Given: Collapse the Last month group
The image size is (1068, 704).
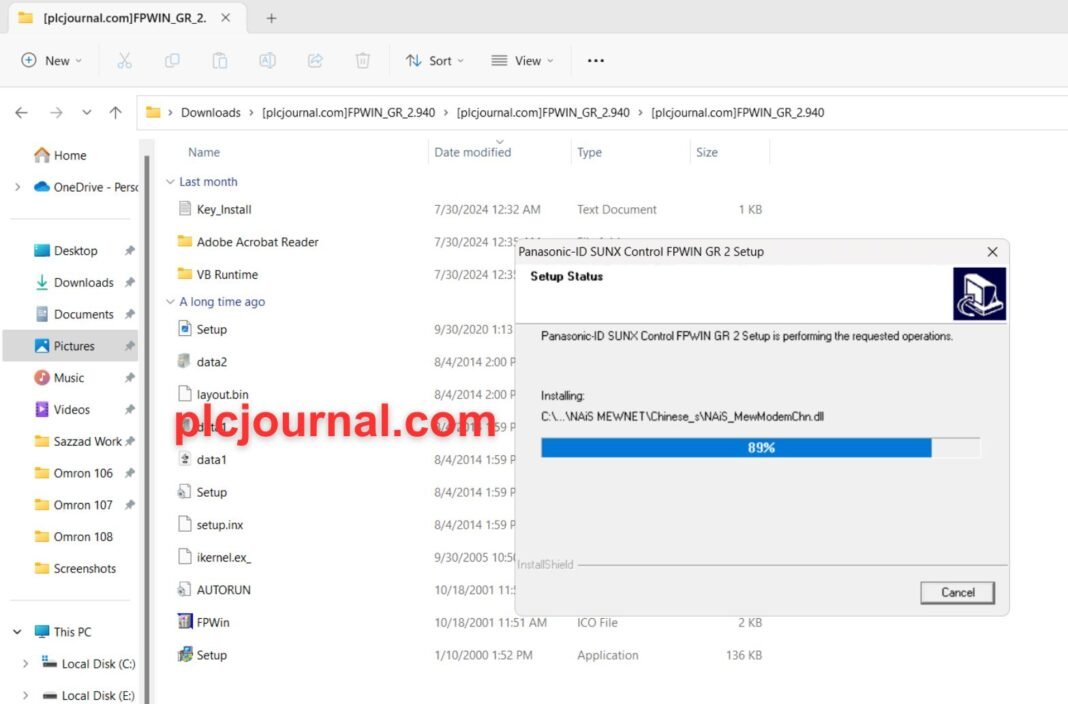Looking at the screenshot, I should (x=170, y=182).
